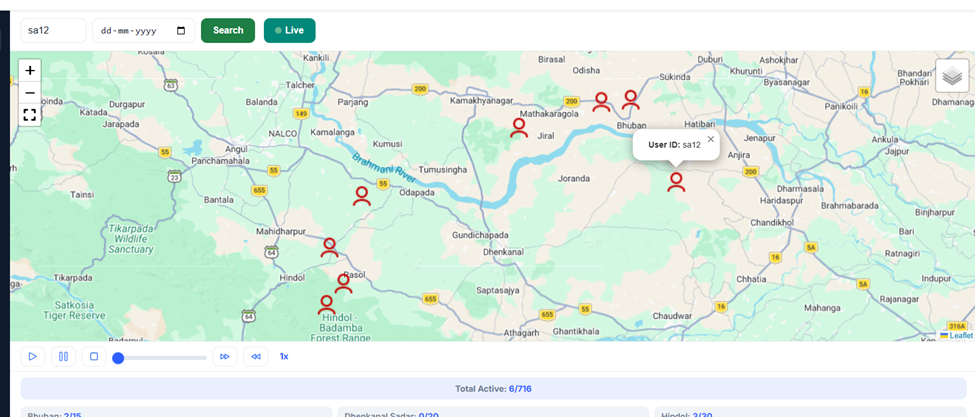Click the Chaudwar town label
975x417 pixels.
click(x=672, y=316)
